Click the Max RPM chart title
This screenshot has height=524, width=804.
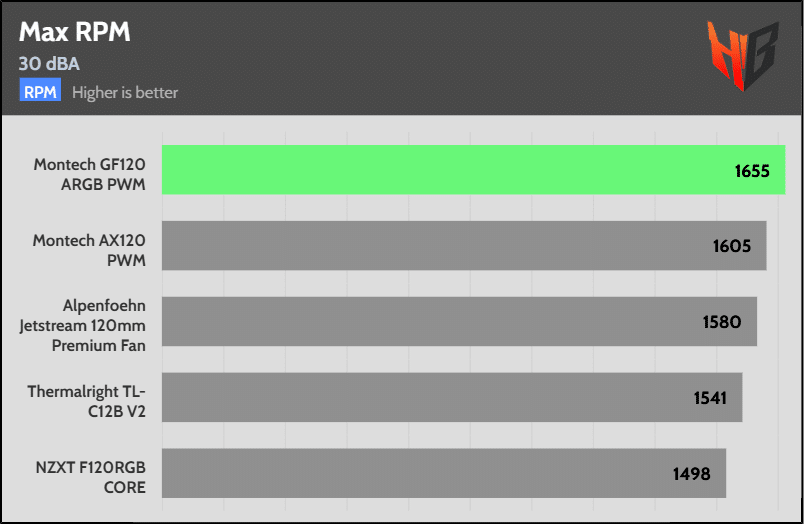pyautogui.click(x=75, y=32)
